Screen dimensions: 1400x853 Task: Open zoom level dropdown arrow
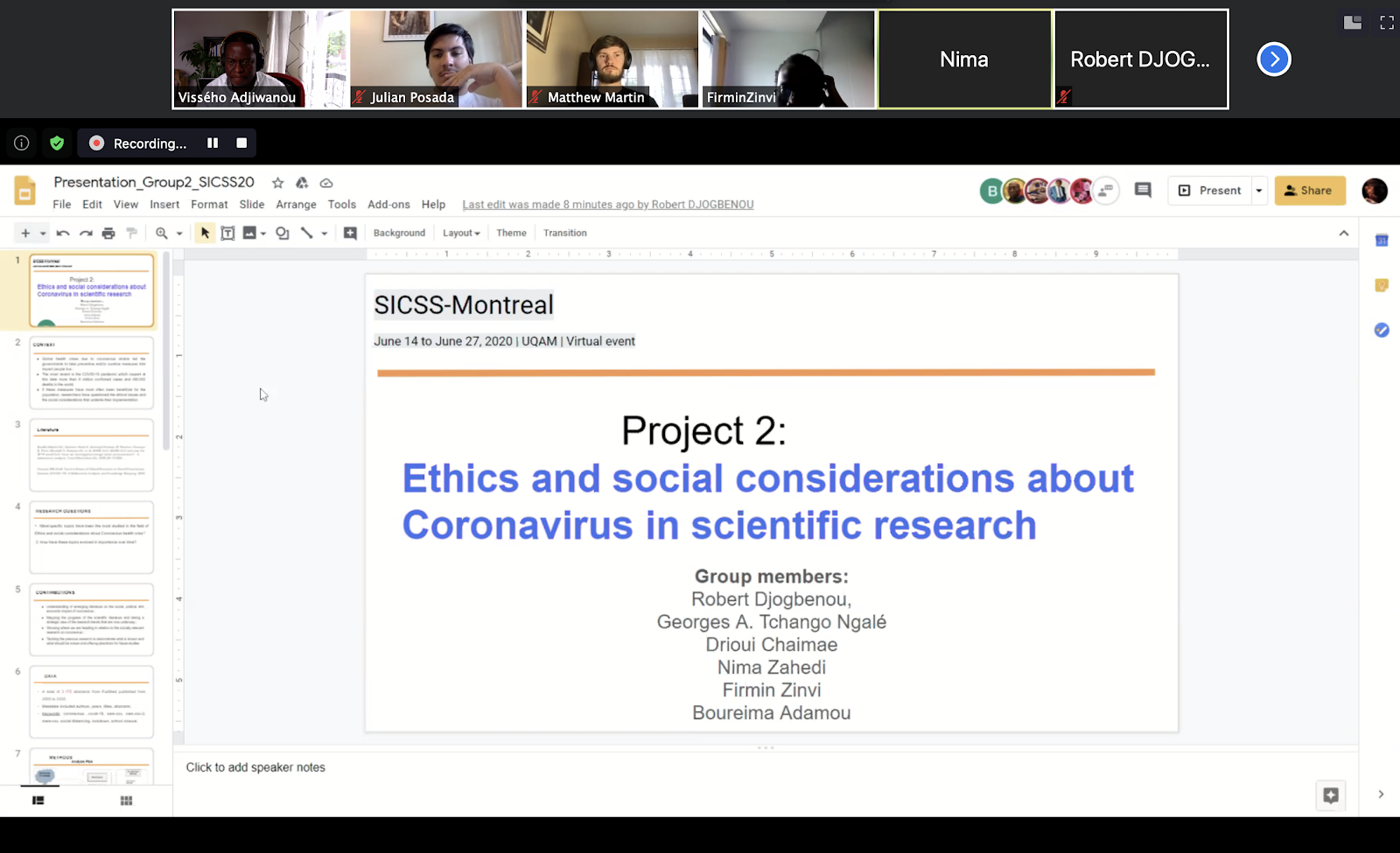click(x=179, y=234)
